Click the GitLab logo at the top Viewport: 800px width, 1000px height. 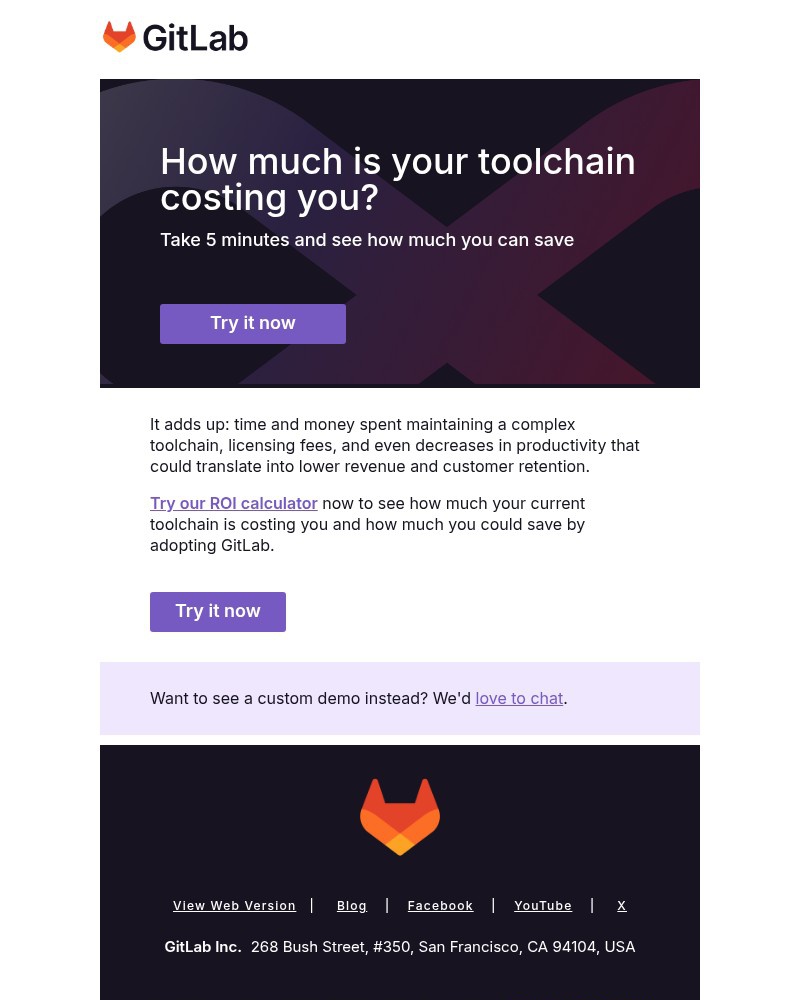(175, 37)
